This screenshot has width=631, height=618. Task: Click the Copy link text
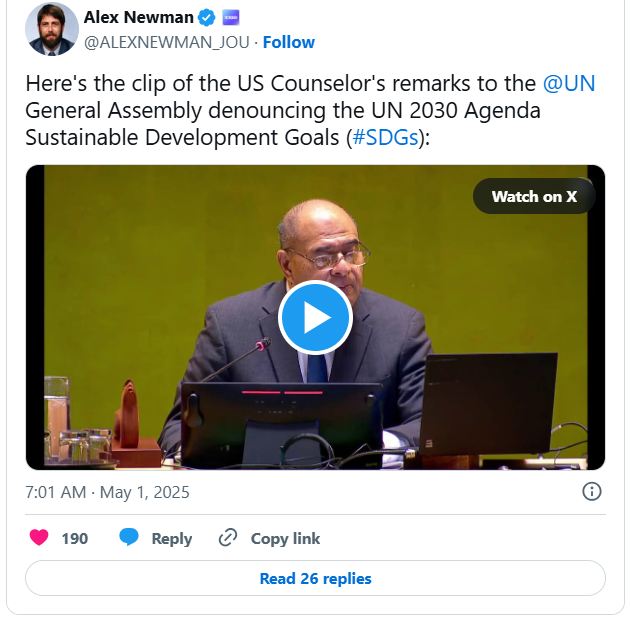(x=285, y=539)
